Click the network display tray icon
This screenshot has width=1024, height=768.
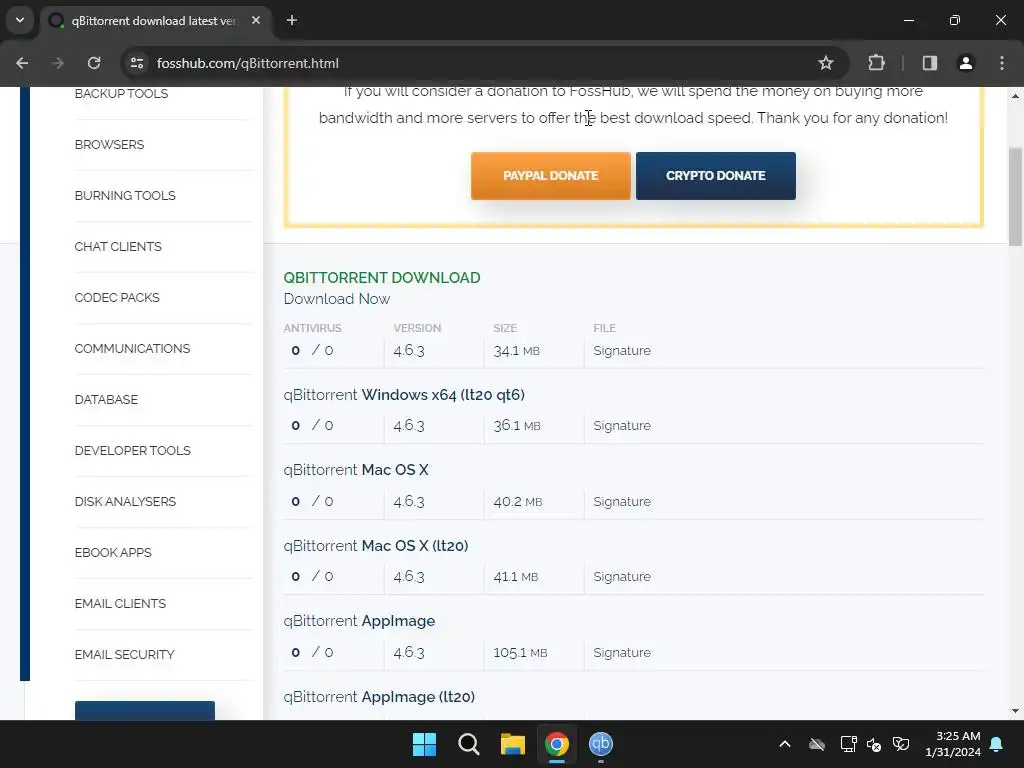coord(848,744)
